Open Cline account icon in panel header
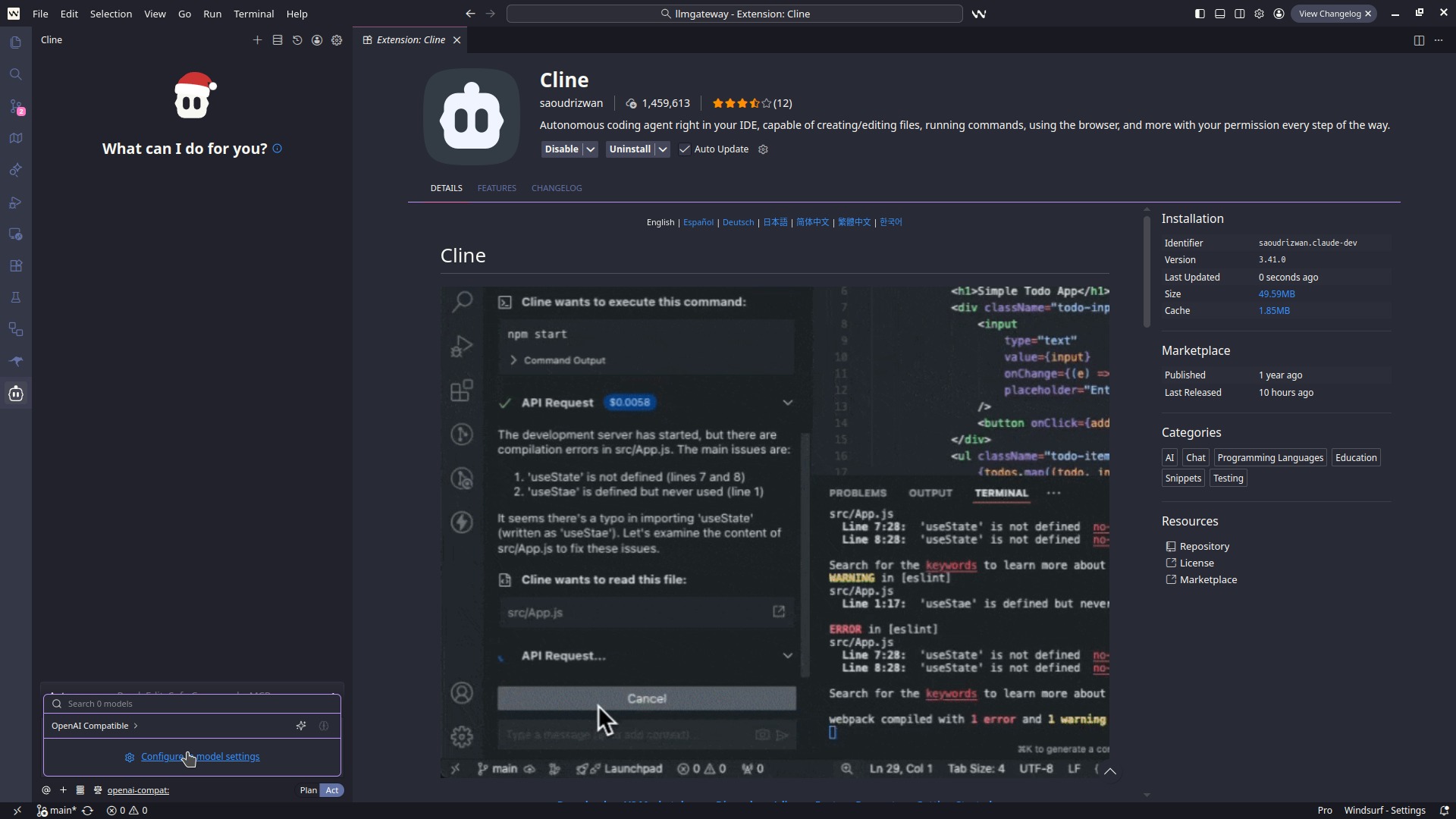 click(x=317, y=40)
